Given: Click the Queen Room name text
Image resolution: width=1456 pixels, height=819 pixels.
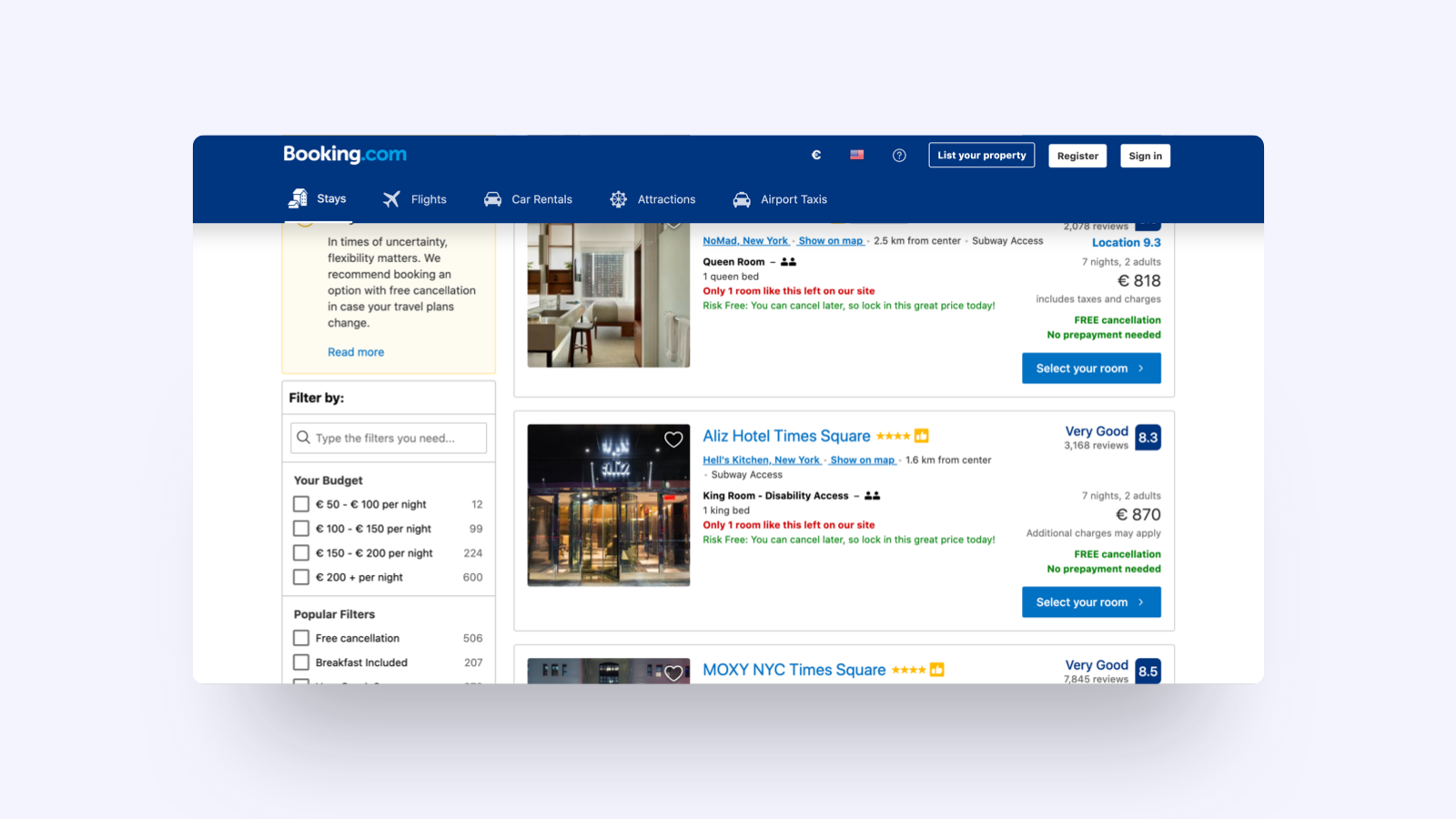Looking at the screenshot, I should tap(733, 262).
